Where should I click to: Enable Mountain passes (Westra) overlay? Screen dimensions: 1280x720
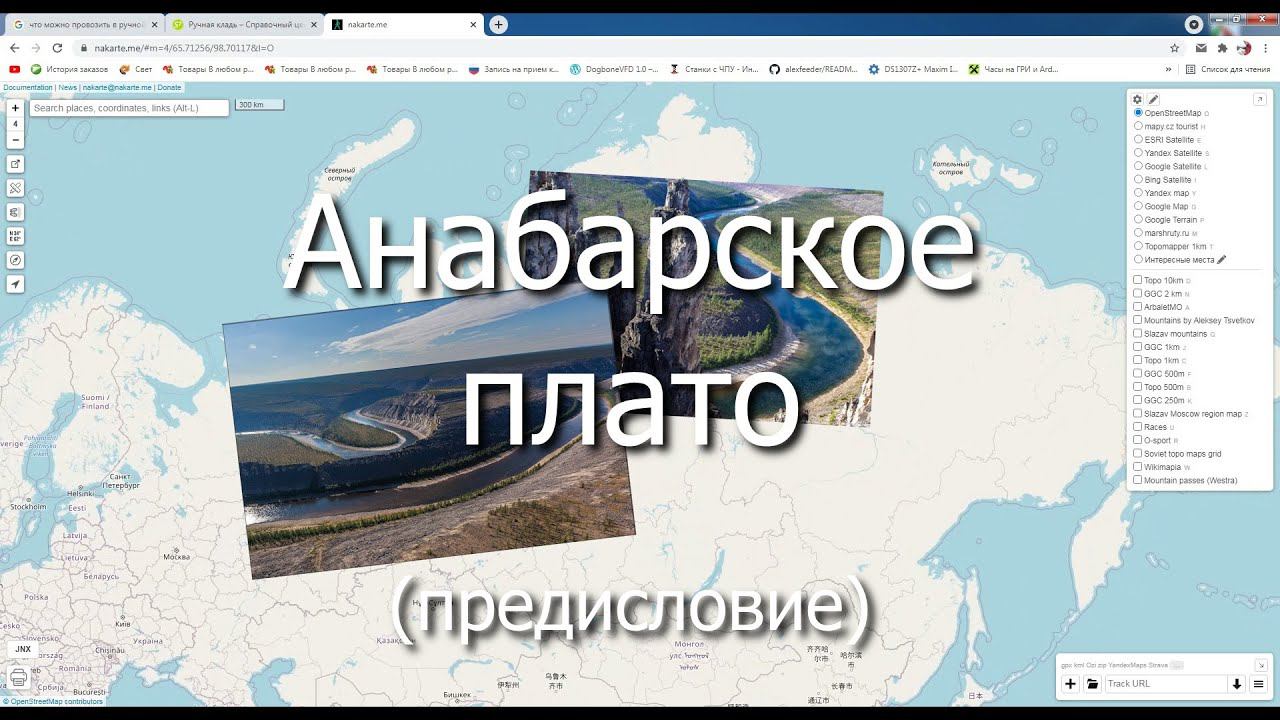pyautogui.click(x=1137, y=480)
